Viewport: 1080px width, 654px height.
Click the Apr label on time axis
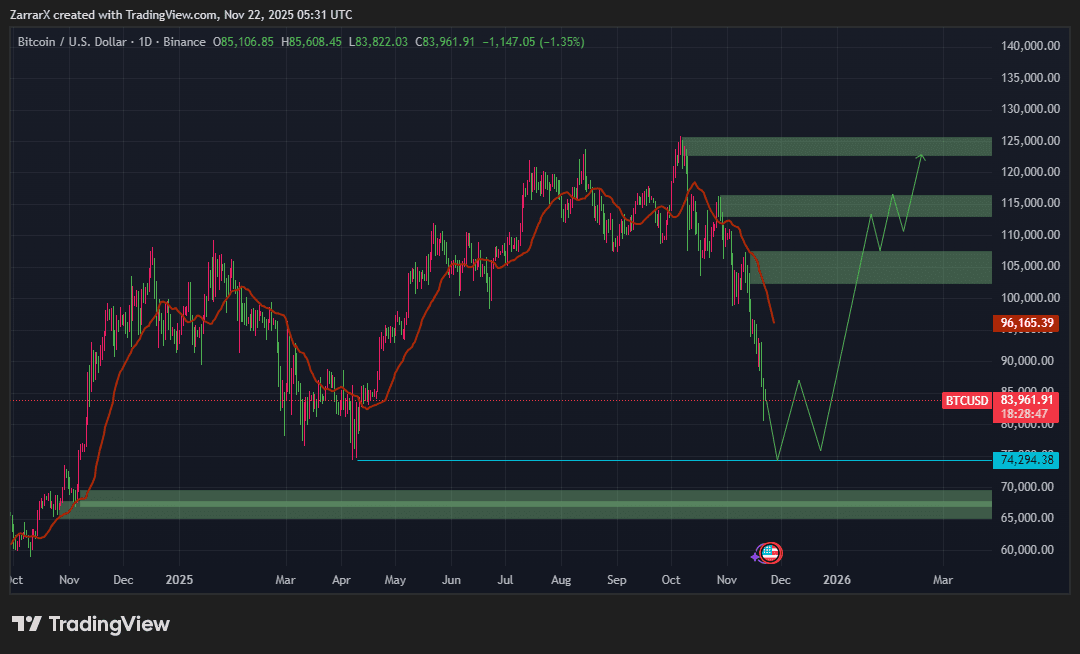(341, 580)
